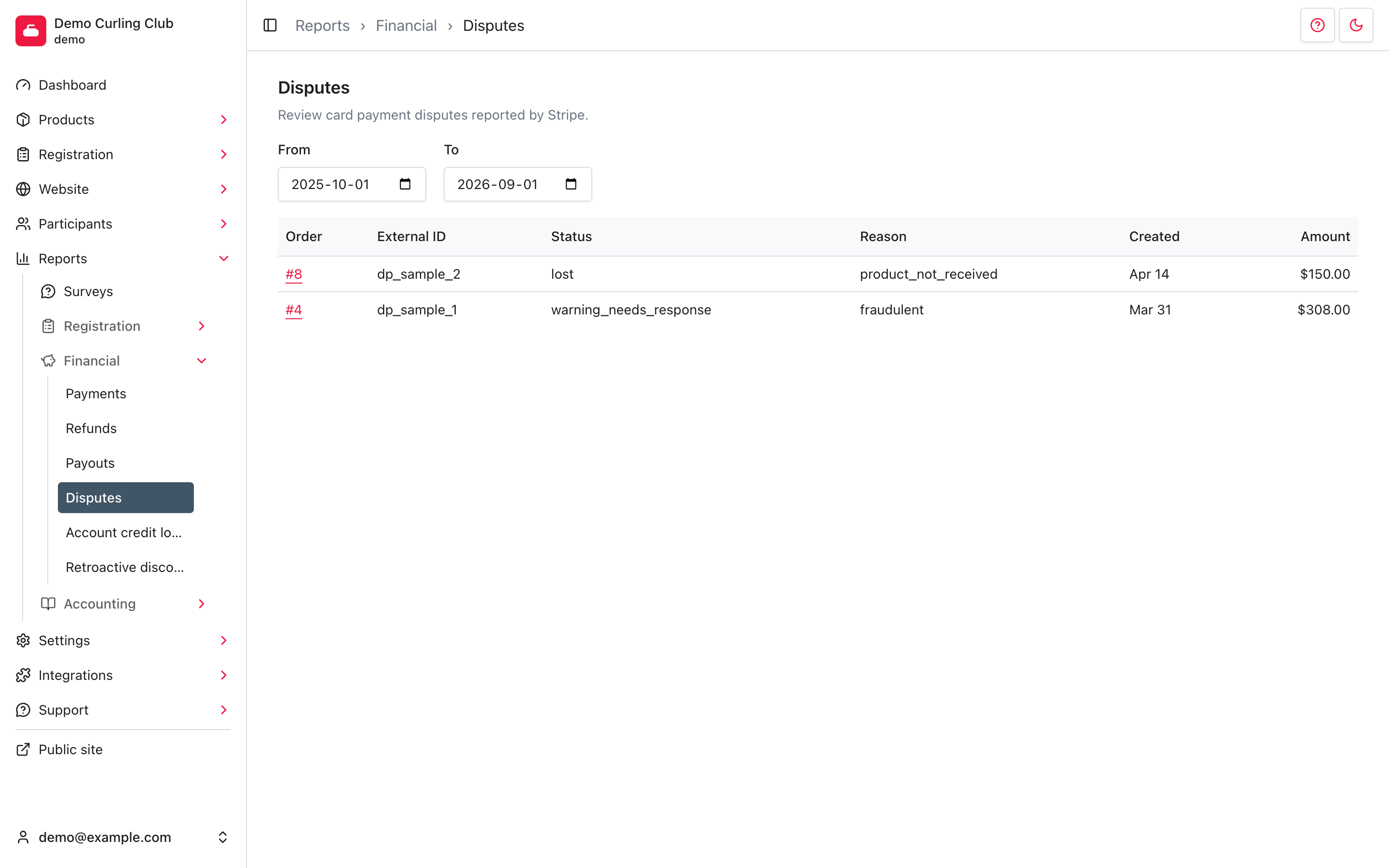Viewport: 1389px width, 868px height.
Task: Click the Website globe icon
Action: tap(23, 189)
